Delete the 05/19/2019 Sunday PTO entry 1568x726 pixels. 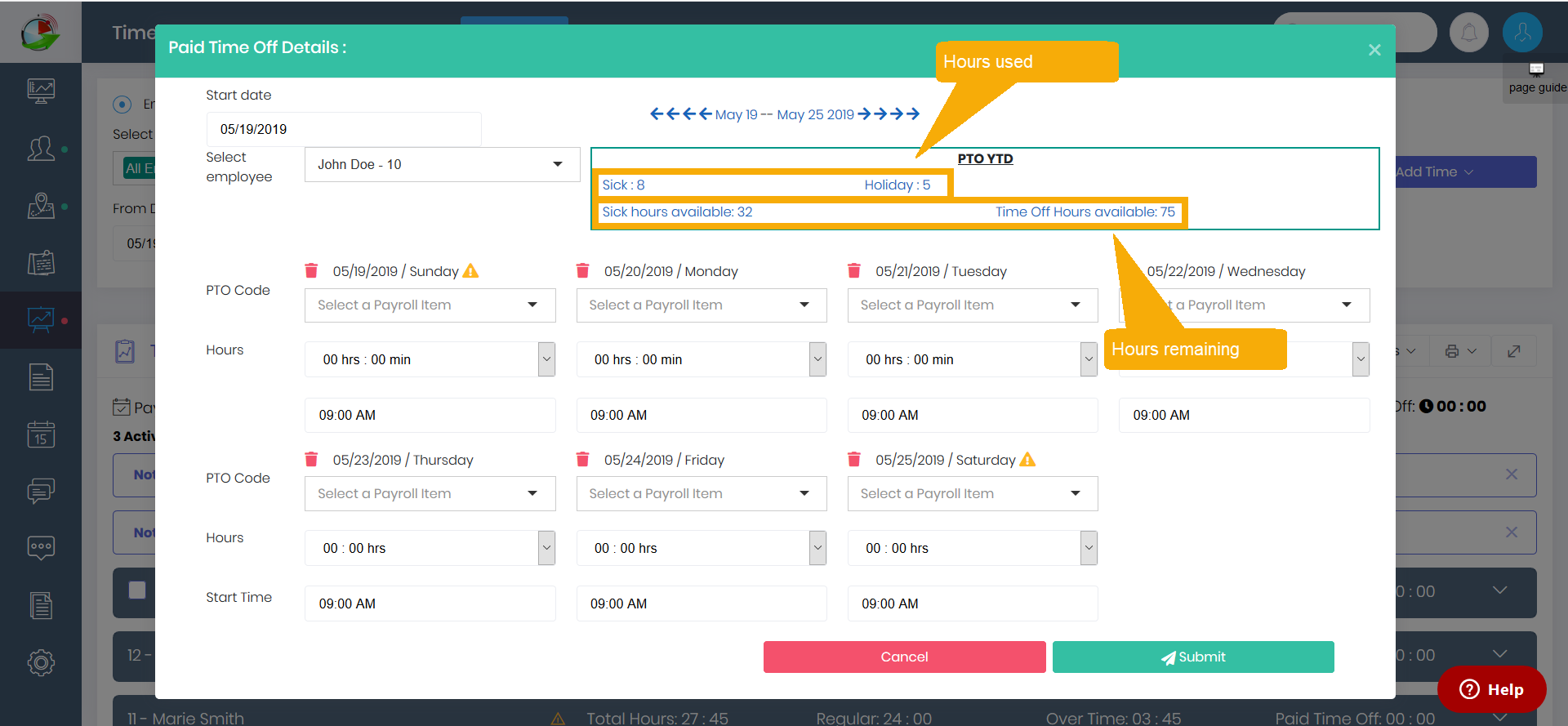coord(311,270)
